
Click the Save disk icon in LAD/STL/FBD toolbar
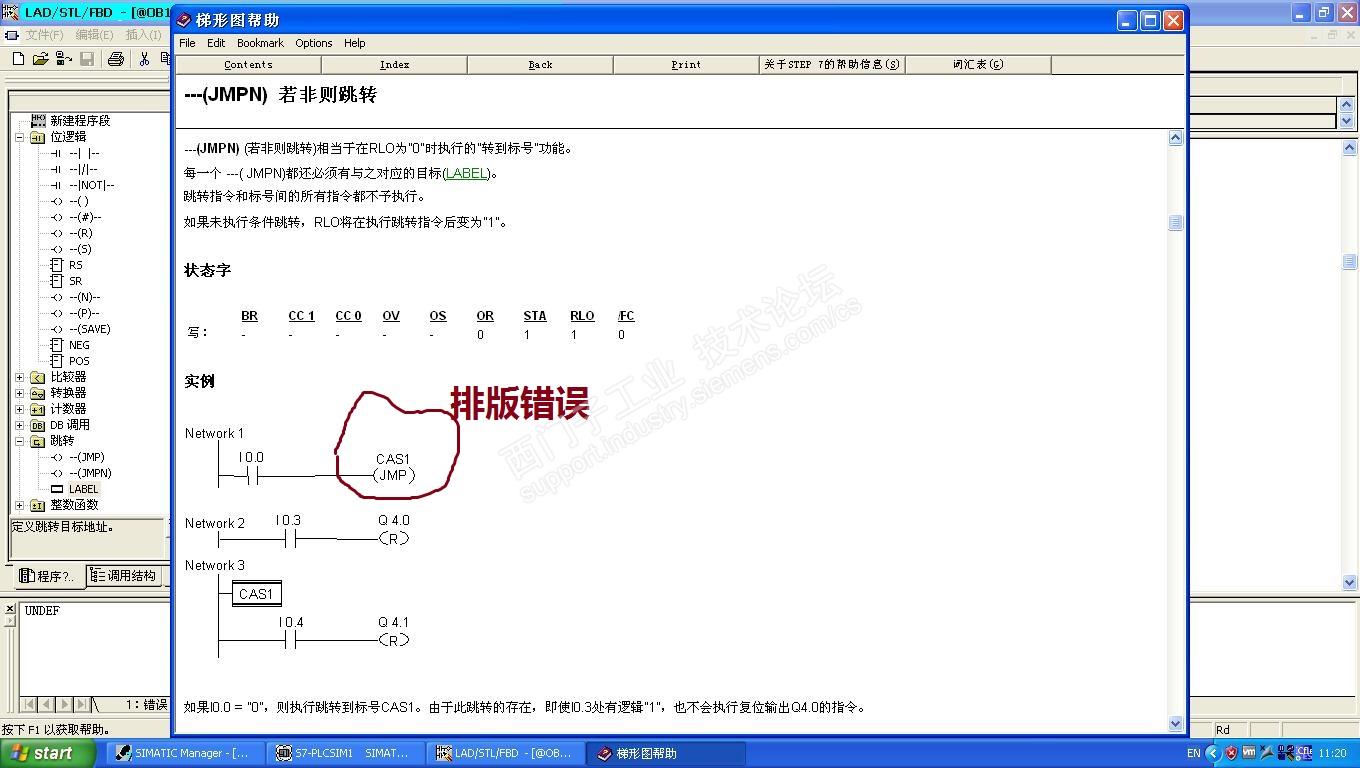(87, 59)
